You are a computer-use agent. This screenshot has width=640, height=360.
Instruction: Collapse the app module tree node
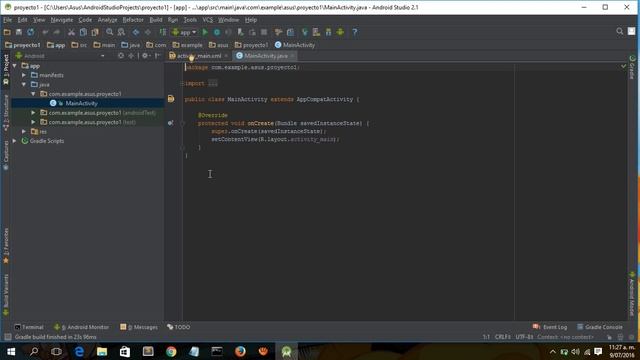point(15,66)
